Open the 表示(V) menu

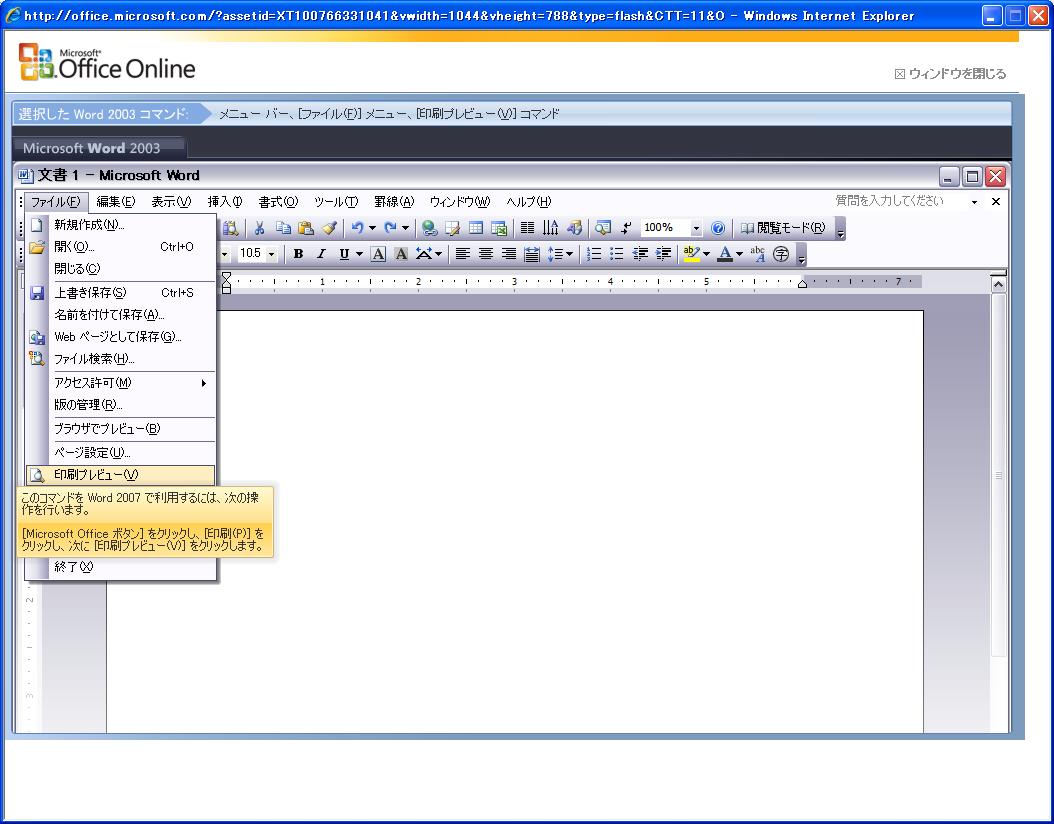click(171, 202)
